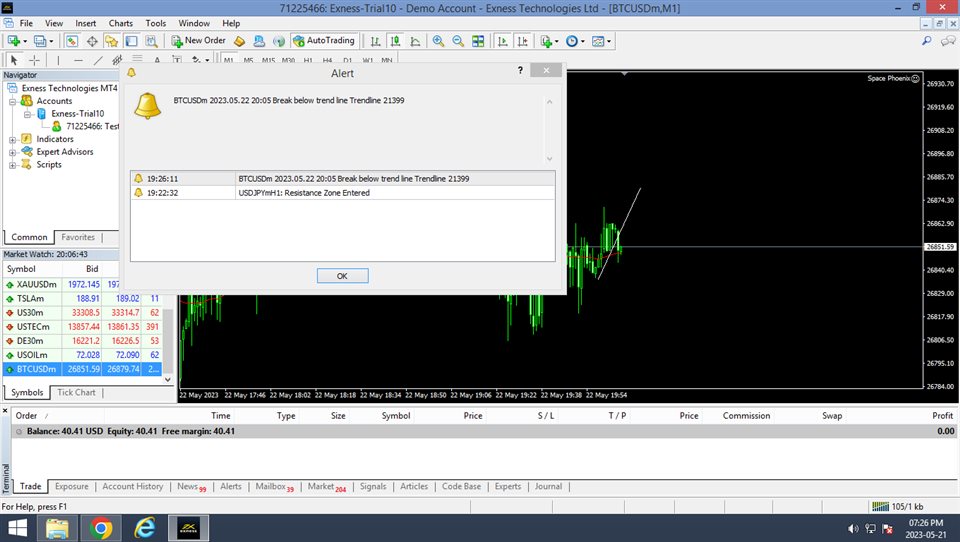Select the Crosshair tool
Image resolution: width=960 pixels, height=542 pixels.
coord(34,60)
